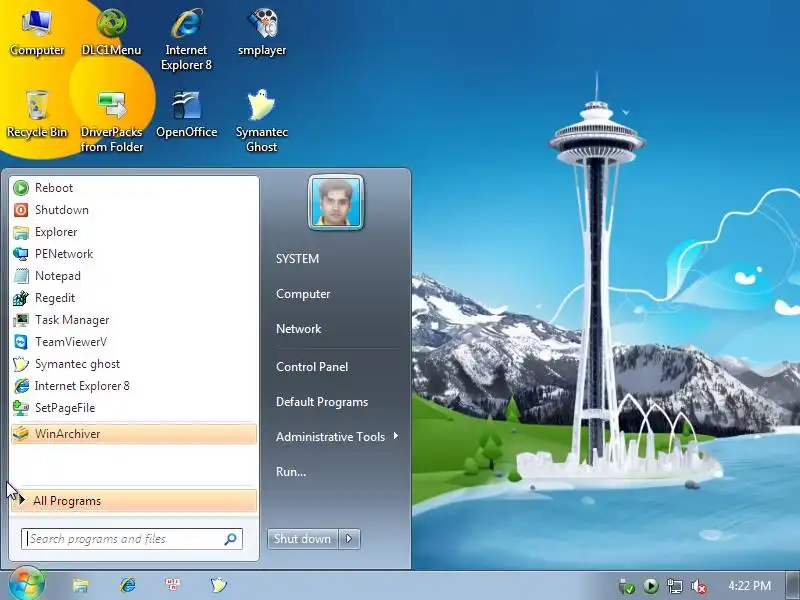Expand All Programs list

click(134, 501)
